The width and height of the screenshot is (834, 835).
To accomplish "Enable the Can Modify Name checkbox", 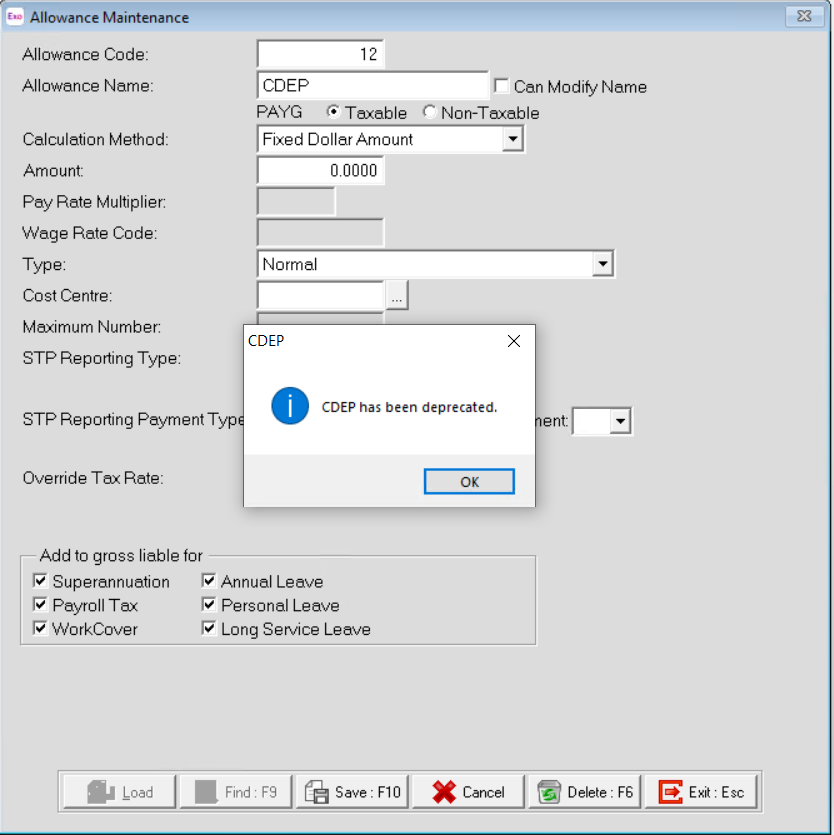I will point(503,86).
